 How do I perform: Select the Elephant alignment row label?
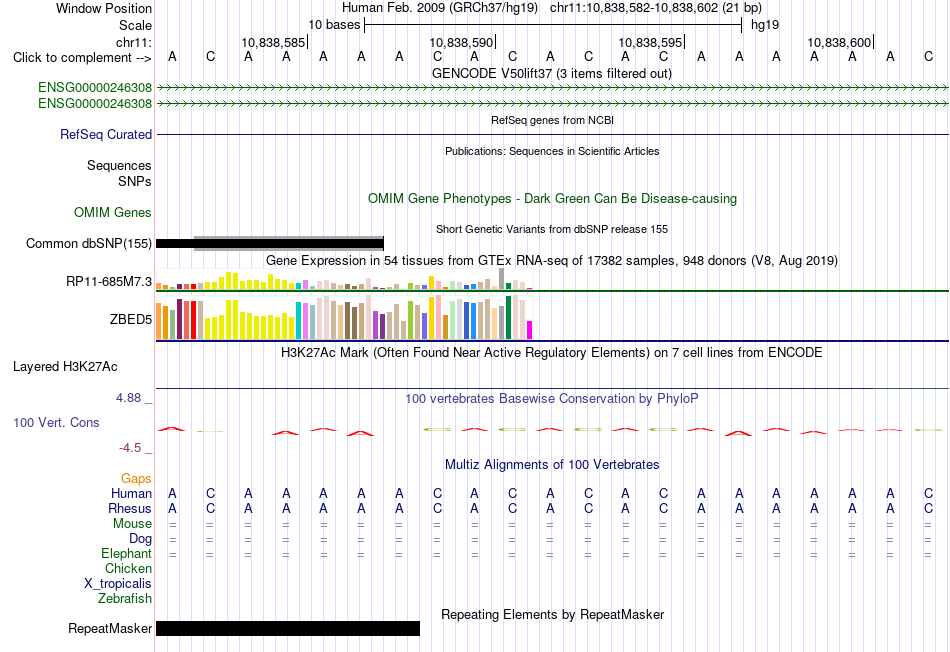(x=126, y=553)
